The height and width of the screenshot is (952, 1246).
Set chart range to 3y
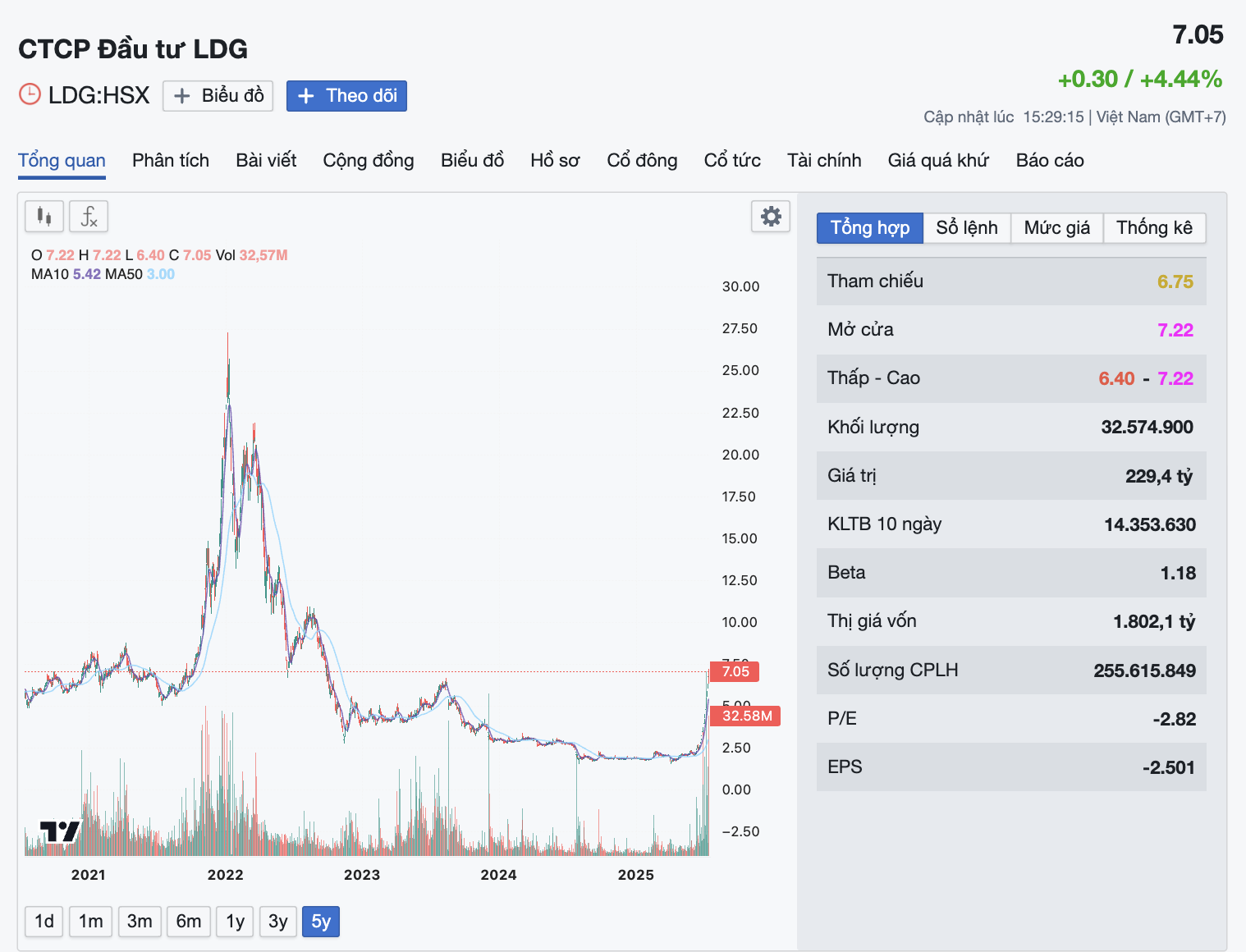[x=278, y=921]
